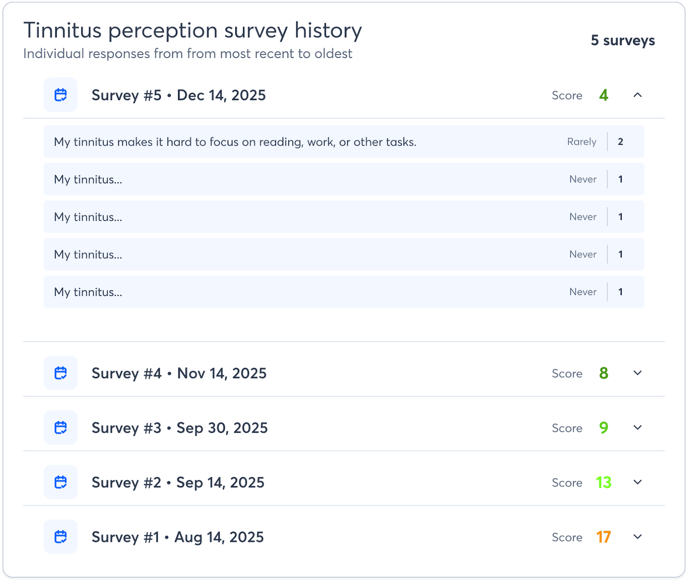
Task: Click calendar icon for Survey #2
Action: [60, 482]
